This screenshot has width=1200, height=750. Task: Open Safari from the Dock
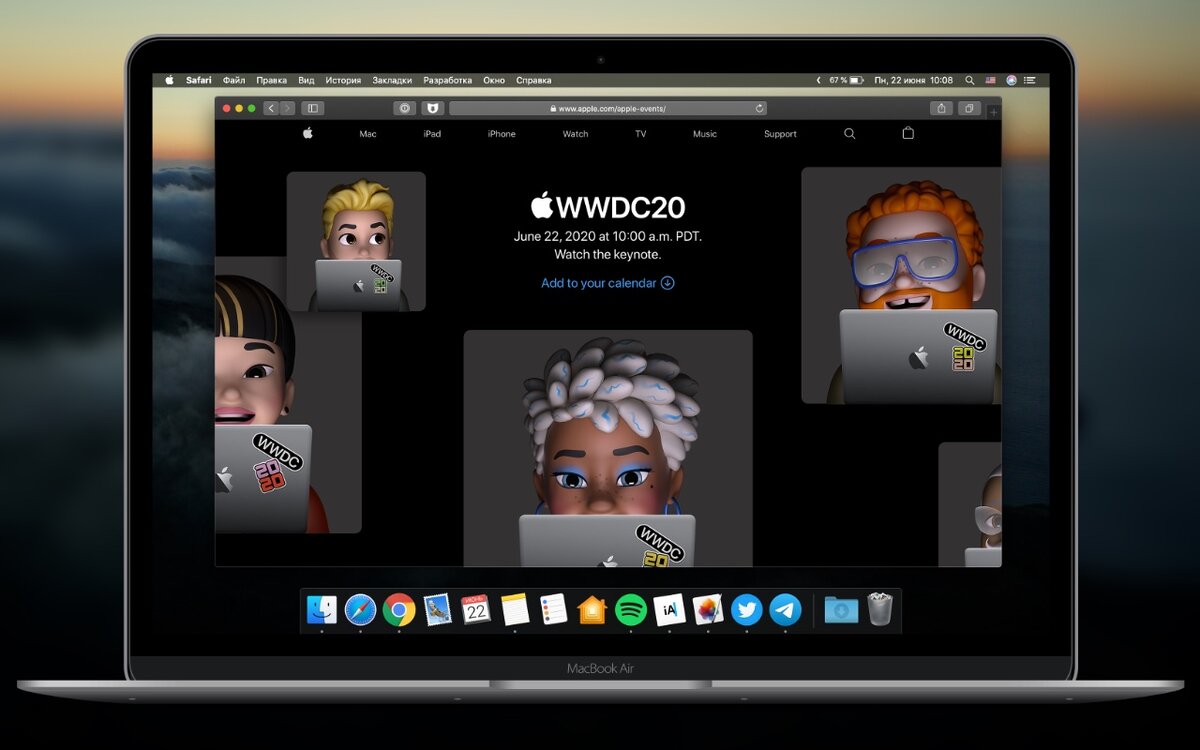pos(360,609)
